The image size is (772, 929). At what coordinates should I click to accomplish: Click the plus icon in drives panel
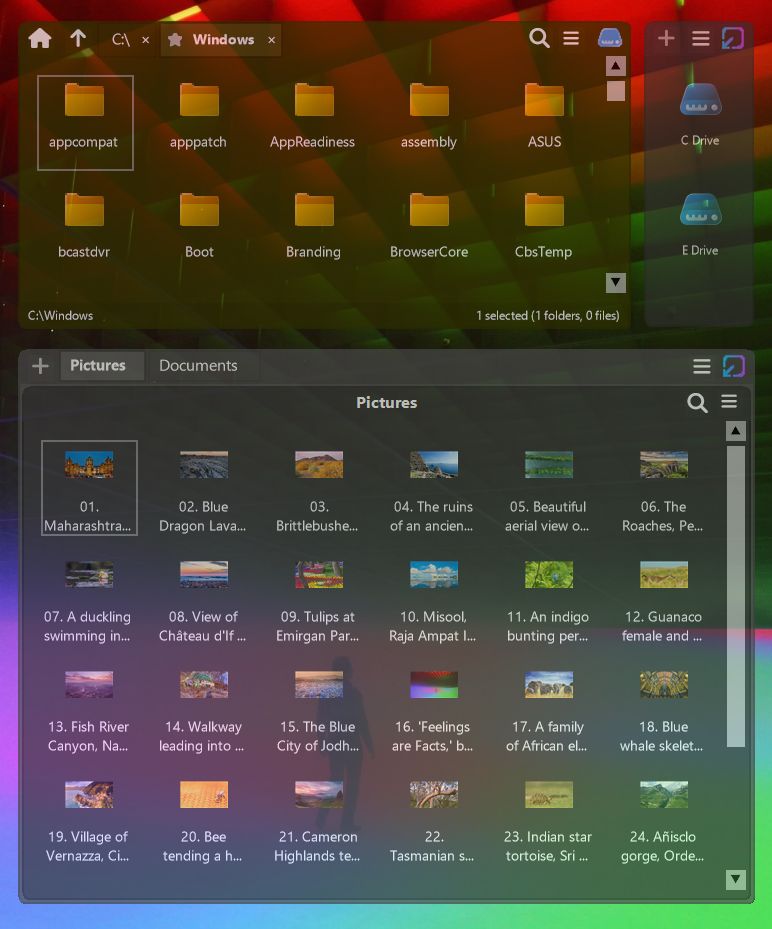666,39
